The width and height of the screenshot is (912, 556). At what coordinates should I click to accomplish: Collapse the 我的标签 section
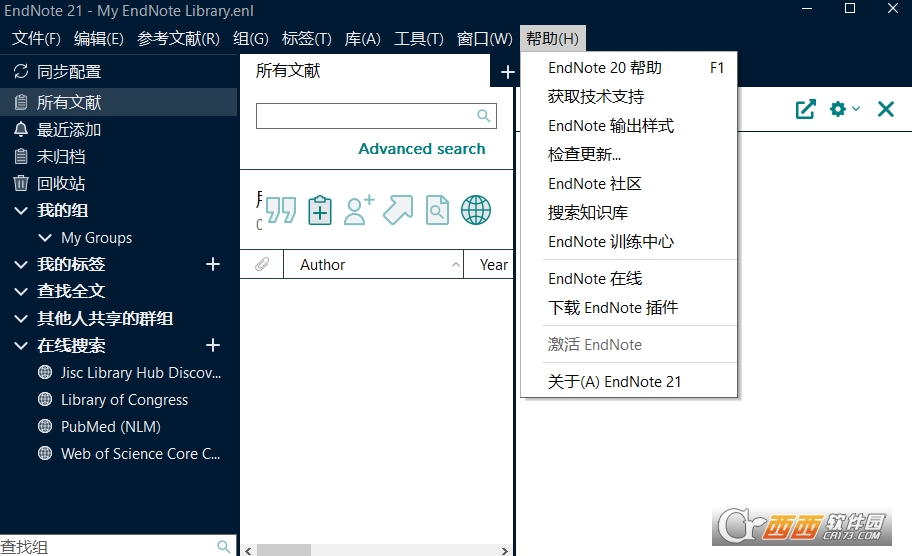[21, 265]
